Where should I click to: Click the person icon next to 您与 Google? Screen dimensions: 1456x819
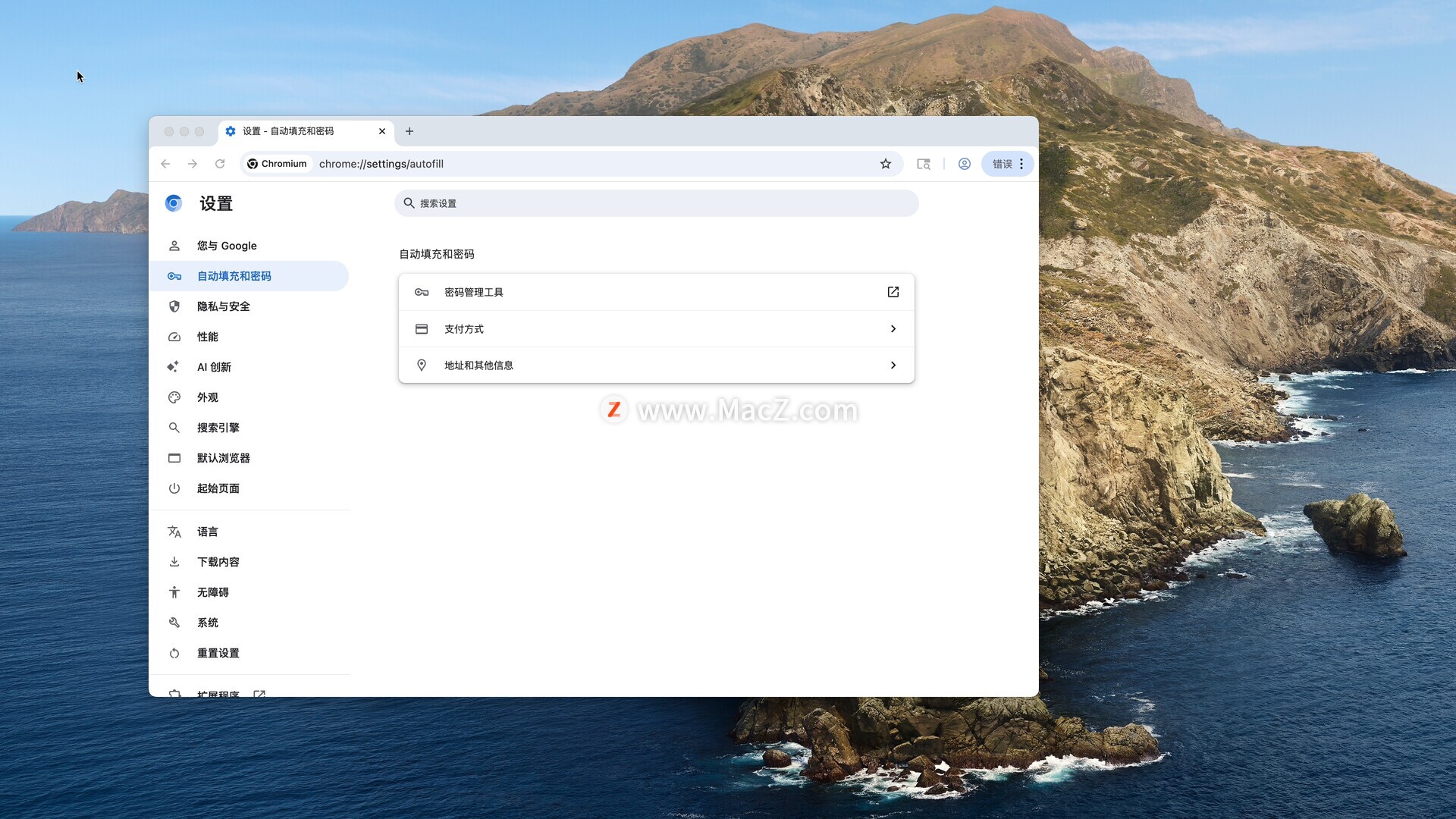[x=174, y=246]
